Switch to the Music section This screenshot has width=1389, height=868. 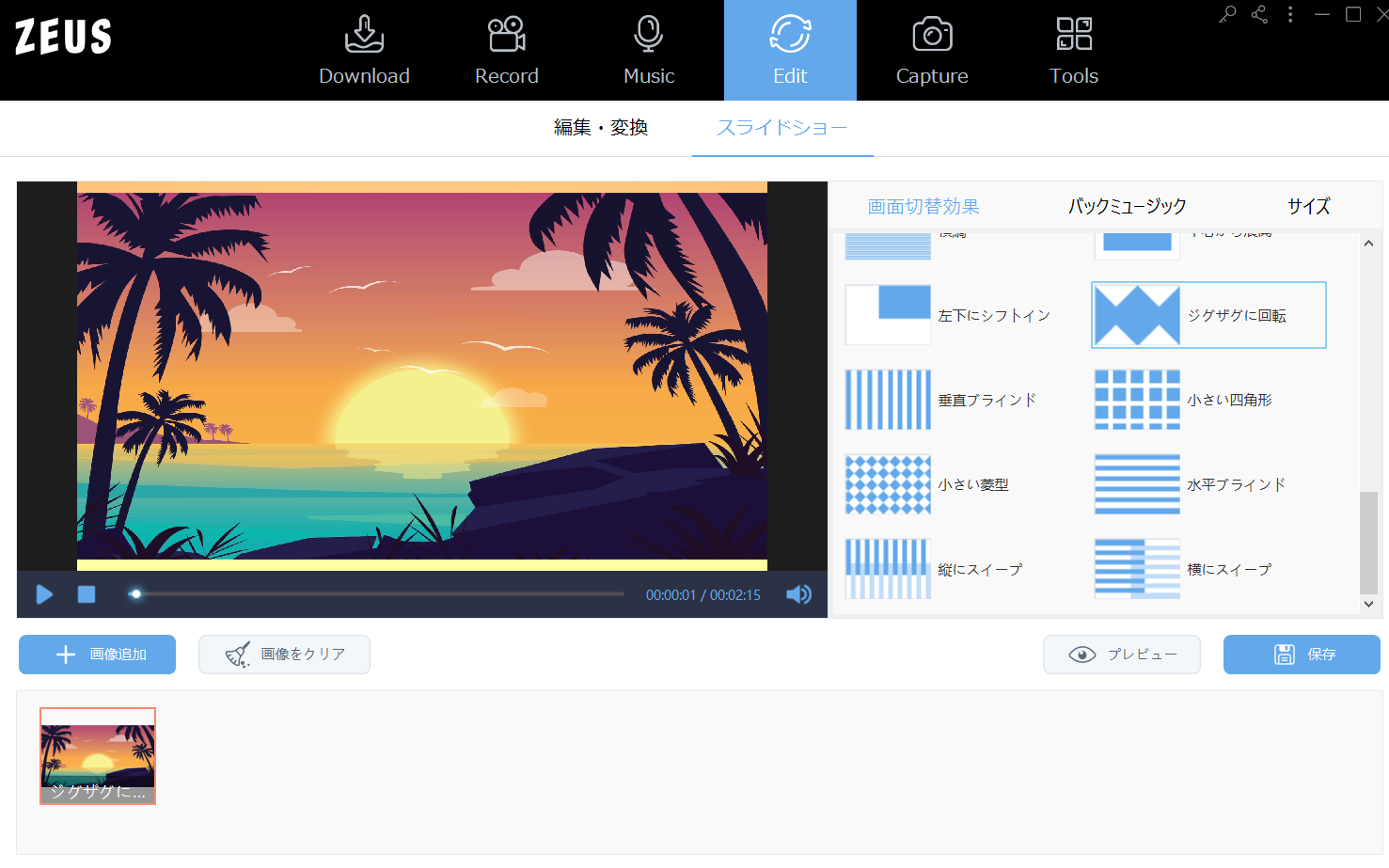point(649,51)
